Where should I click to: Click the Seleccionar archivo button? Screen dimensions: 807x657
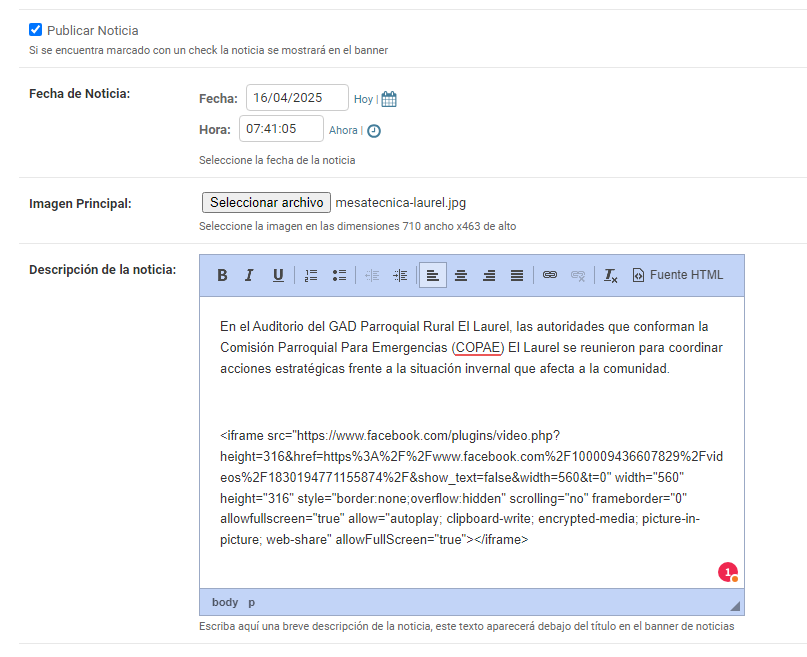click(266, 202)
